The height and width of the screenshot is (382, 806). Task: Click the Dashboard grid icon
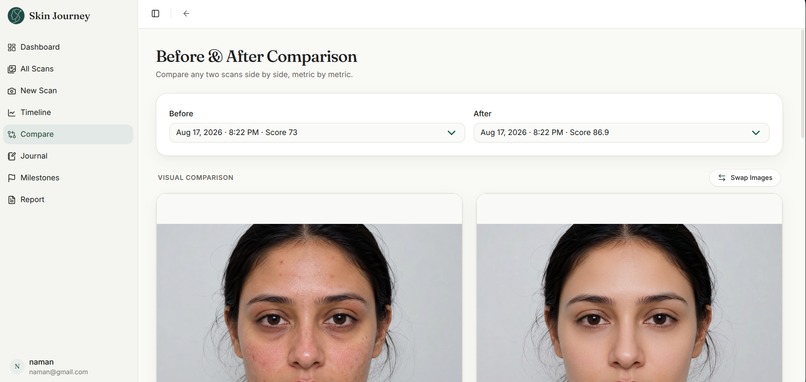coord(11,47)
